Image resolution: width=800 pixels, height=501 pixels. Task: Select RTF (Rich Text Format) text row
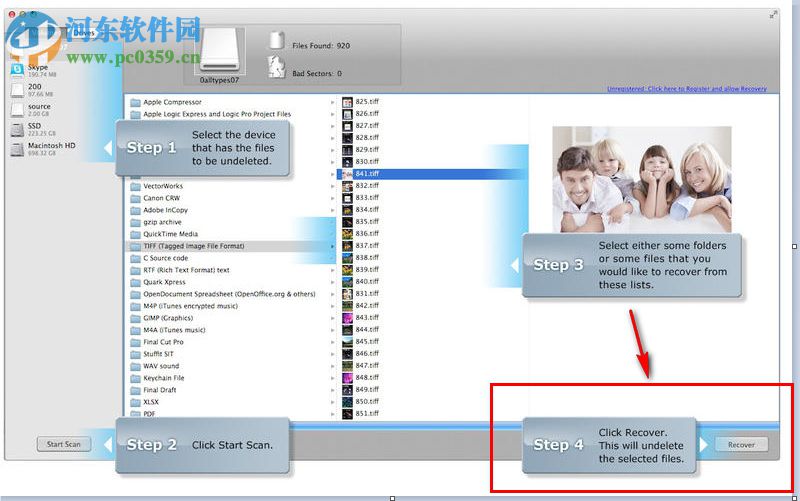coord(231,270)
